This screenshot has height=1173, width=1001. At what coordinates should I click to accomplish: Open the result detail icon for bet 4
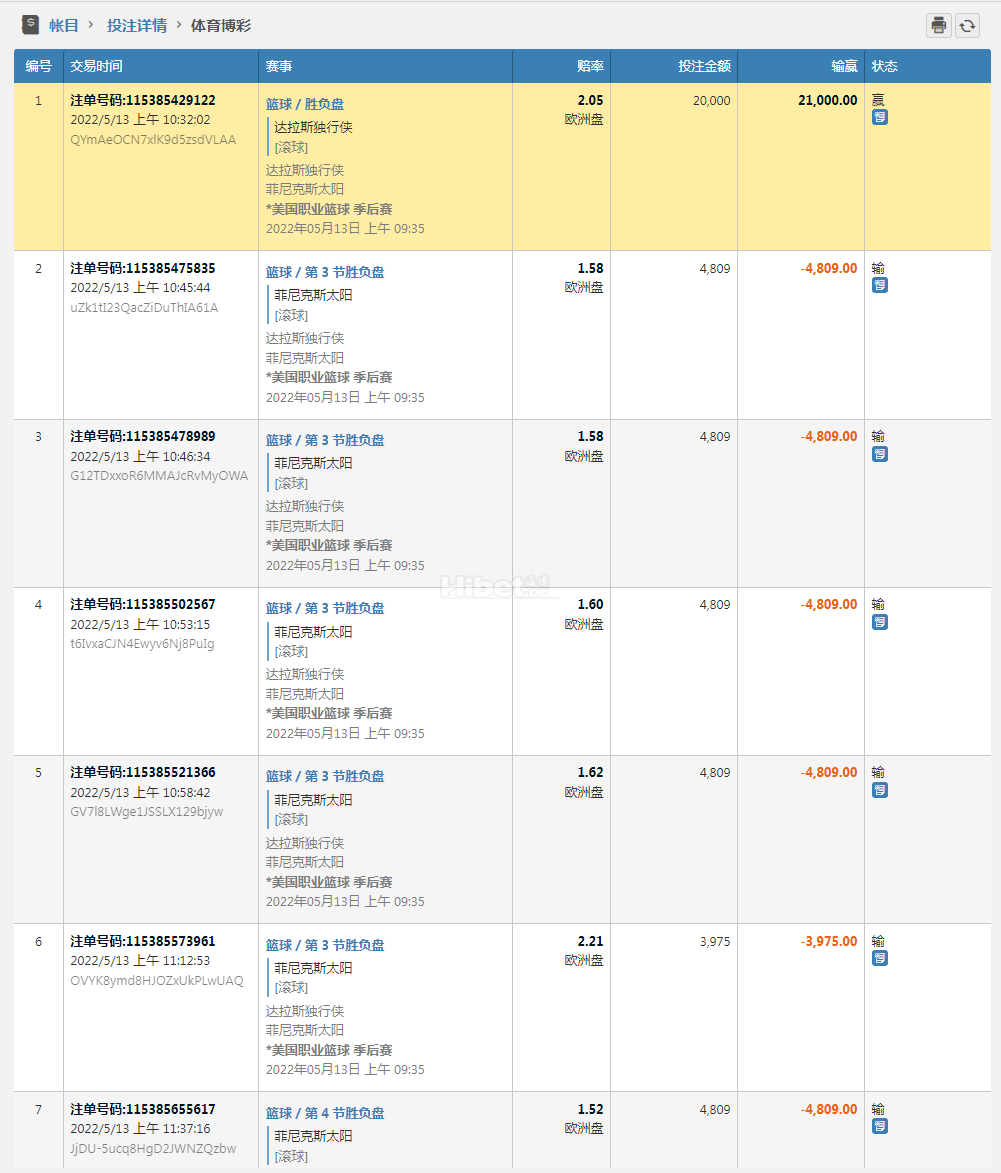[879, 622]
